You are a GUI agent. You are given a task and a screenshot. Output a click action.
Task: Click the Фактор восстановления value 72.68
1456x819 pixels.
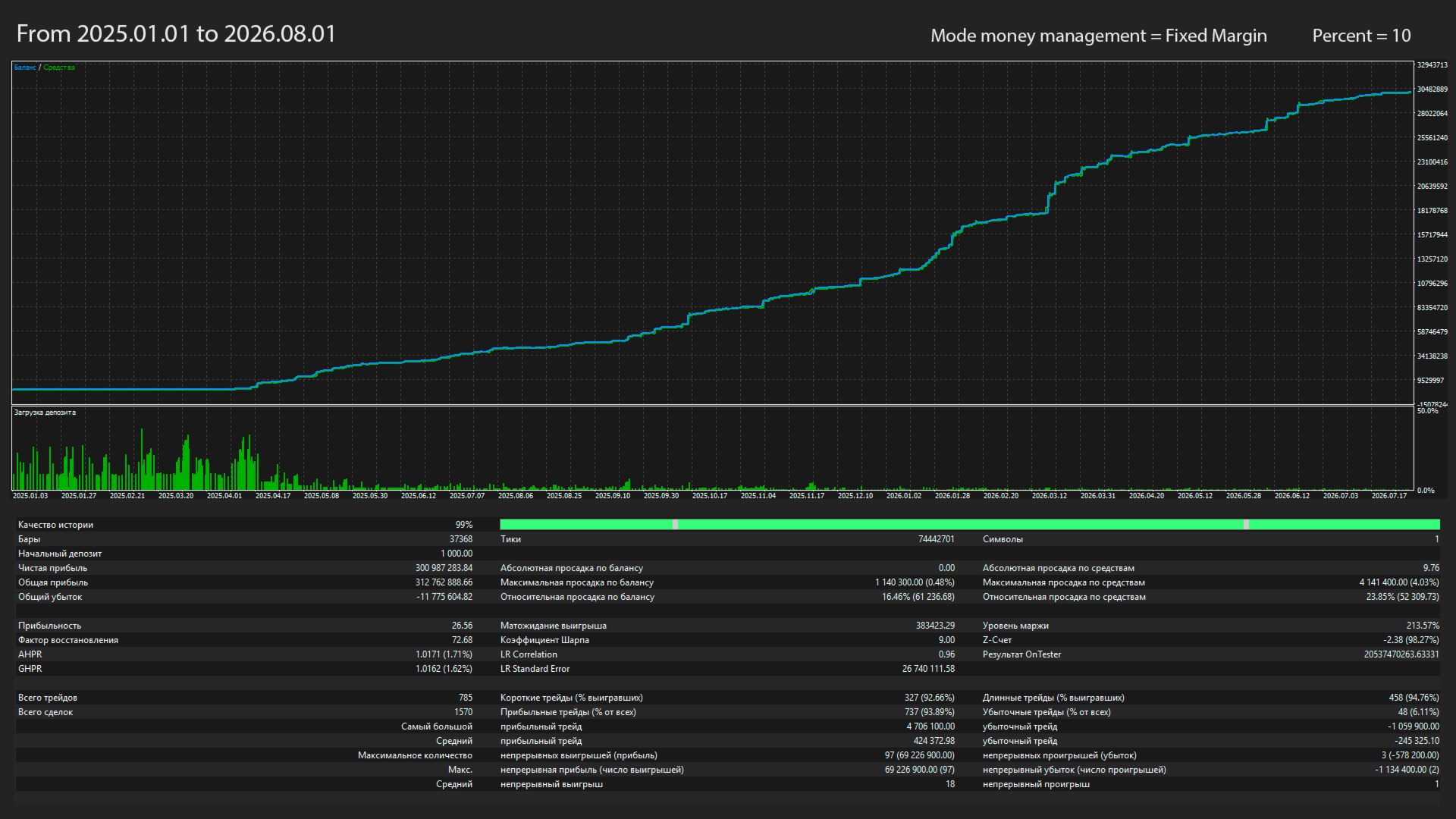coord(463,640)
